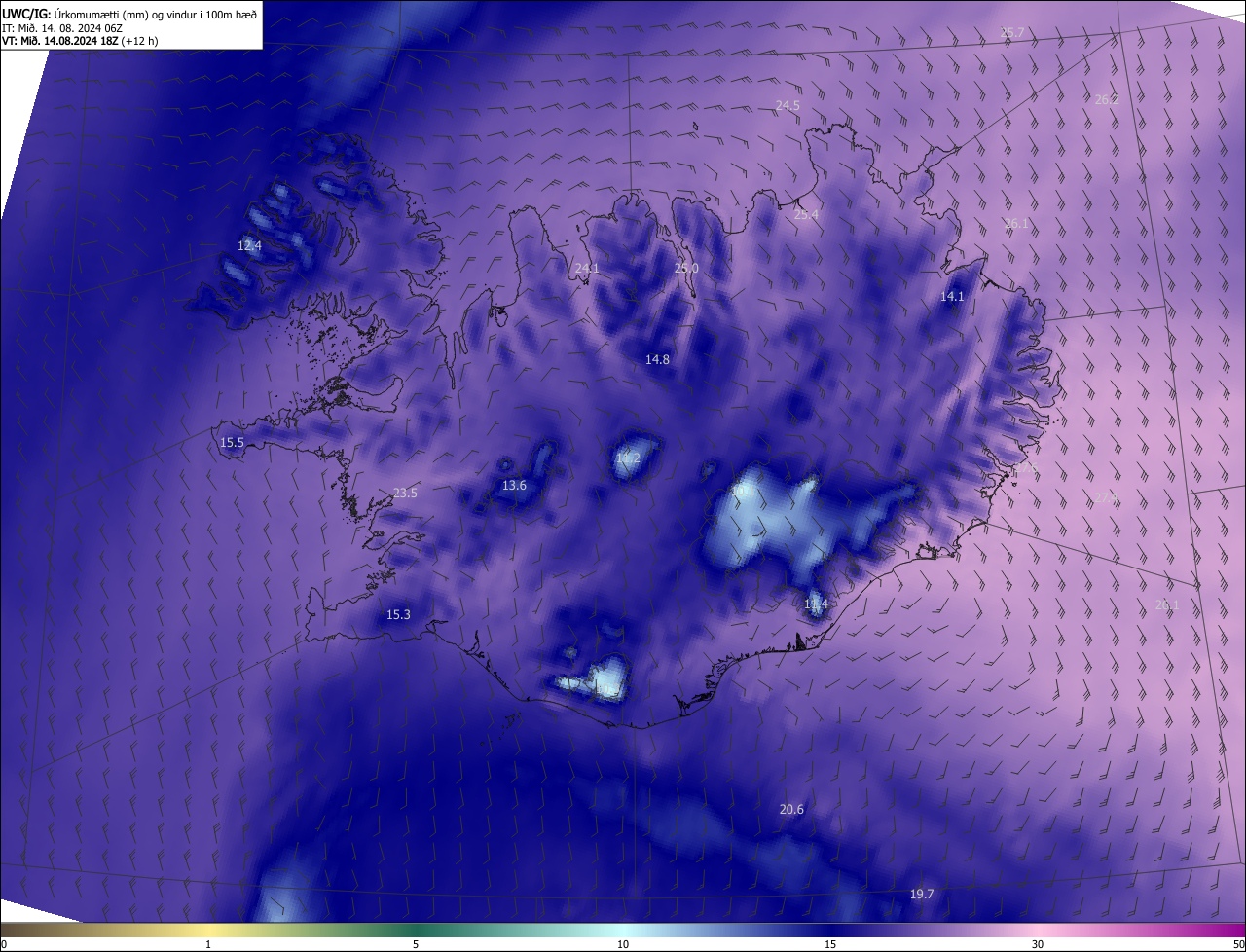
Task: Click the color scale label 1
Action: point(208,944)
